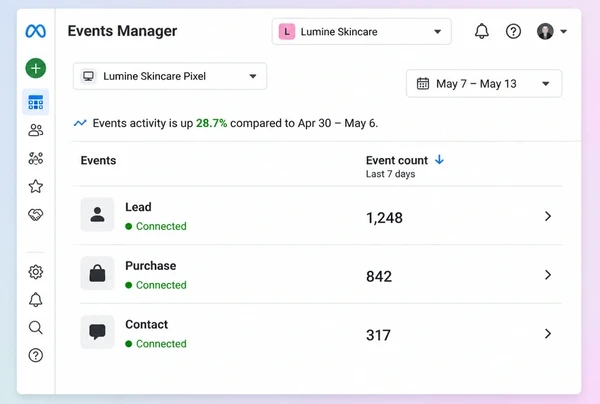Screen dimensions: 600x404
Task: Click the Events column header
Action: coord(98,160)
